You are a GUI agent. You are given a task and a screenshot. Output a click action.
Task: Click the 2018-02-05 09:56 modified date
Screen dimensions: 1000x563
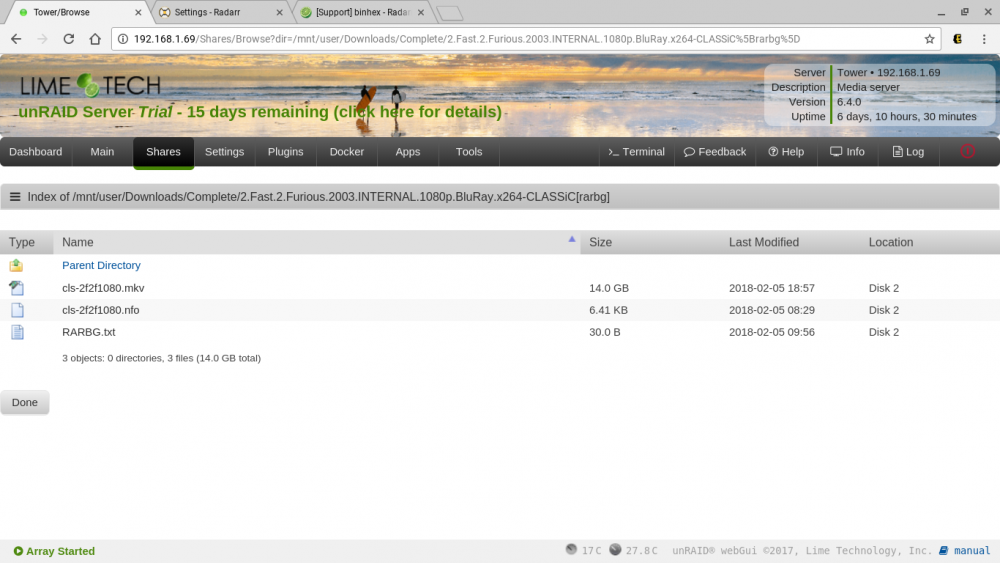pos(772,332)
